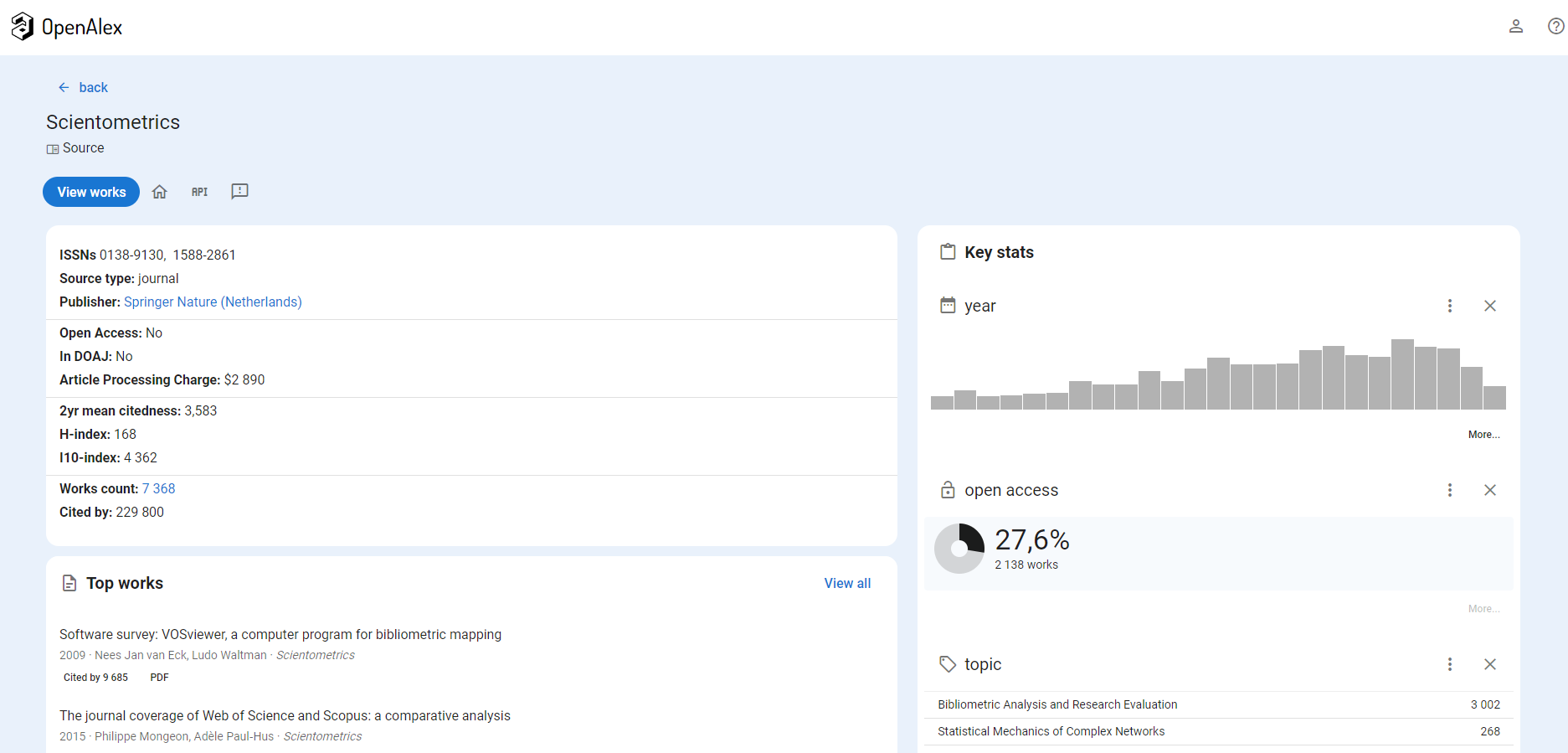Open the year stat options menu
The image size is (1568, 753).
click(1450, 306)
